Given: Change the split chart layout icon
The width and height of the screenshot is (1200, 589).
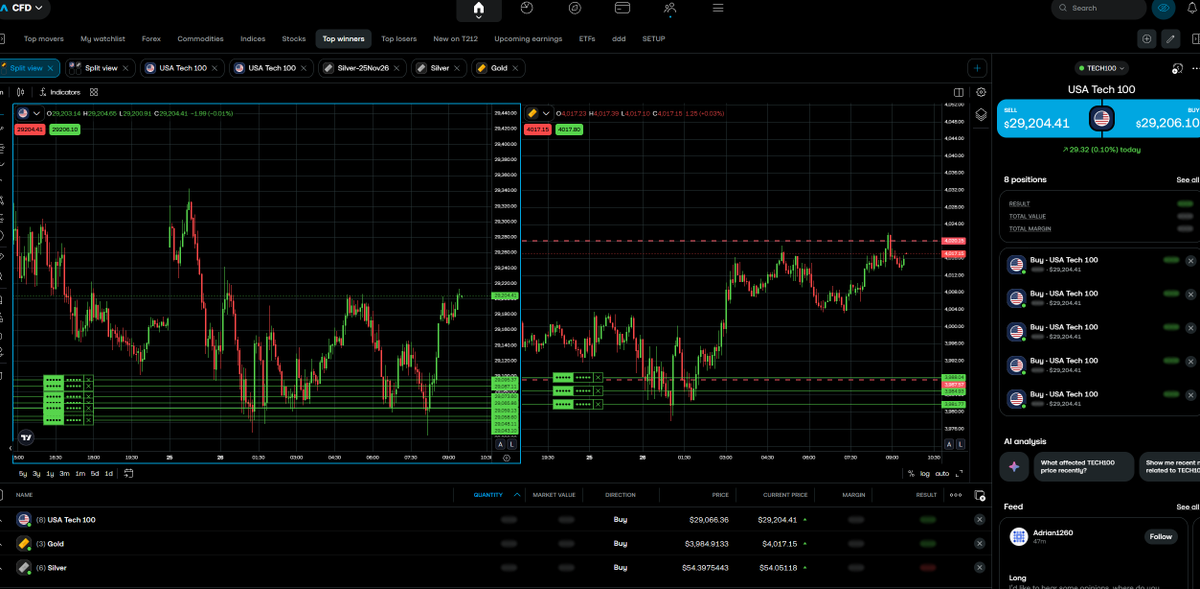Looking at the screenshot, I should click(958, 92).
